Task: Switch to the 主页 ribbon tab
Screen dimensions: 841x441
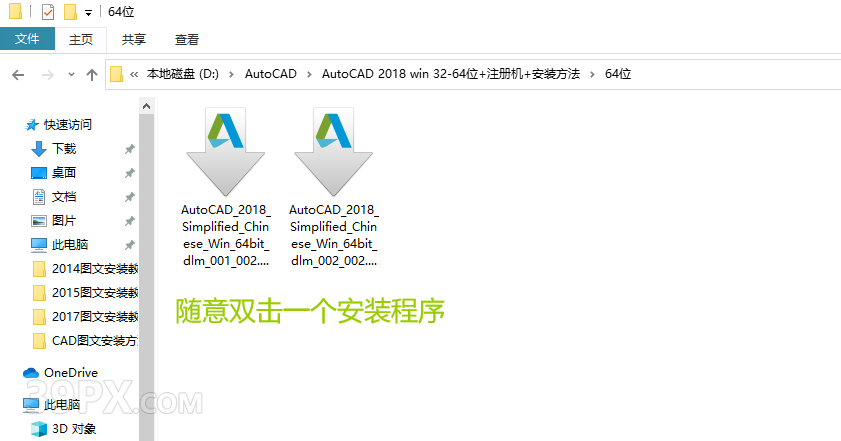Action: point(81,39)
